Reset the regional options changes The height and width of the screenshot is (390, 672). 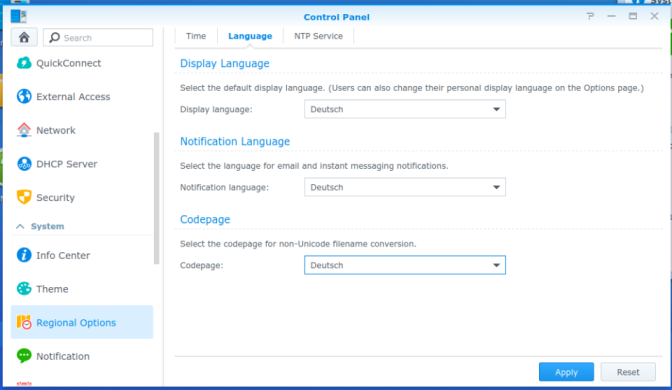(x=628, y=372)
